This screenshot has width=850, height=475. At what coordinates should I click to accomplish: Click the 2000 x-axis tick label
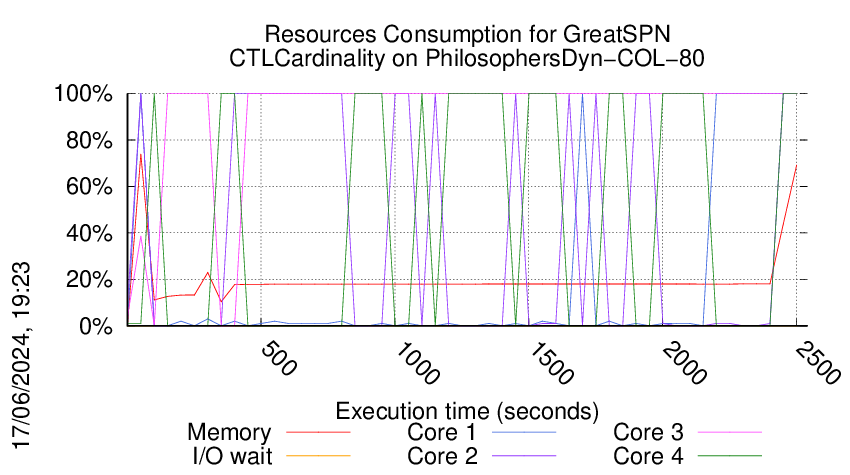pos(685,363)
